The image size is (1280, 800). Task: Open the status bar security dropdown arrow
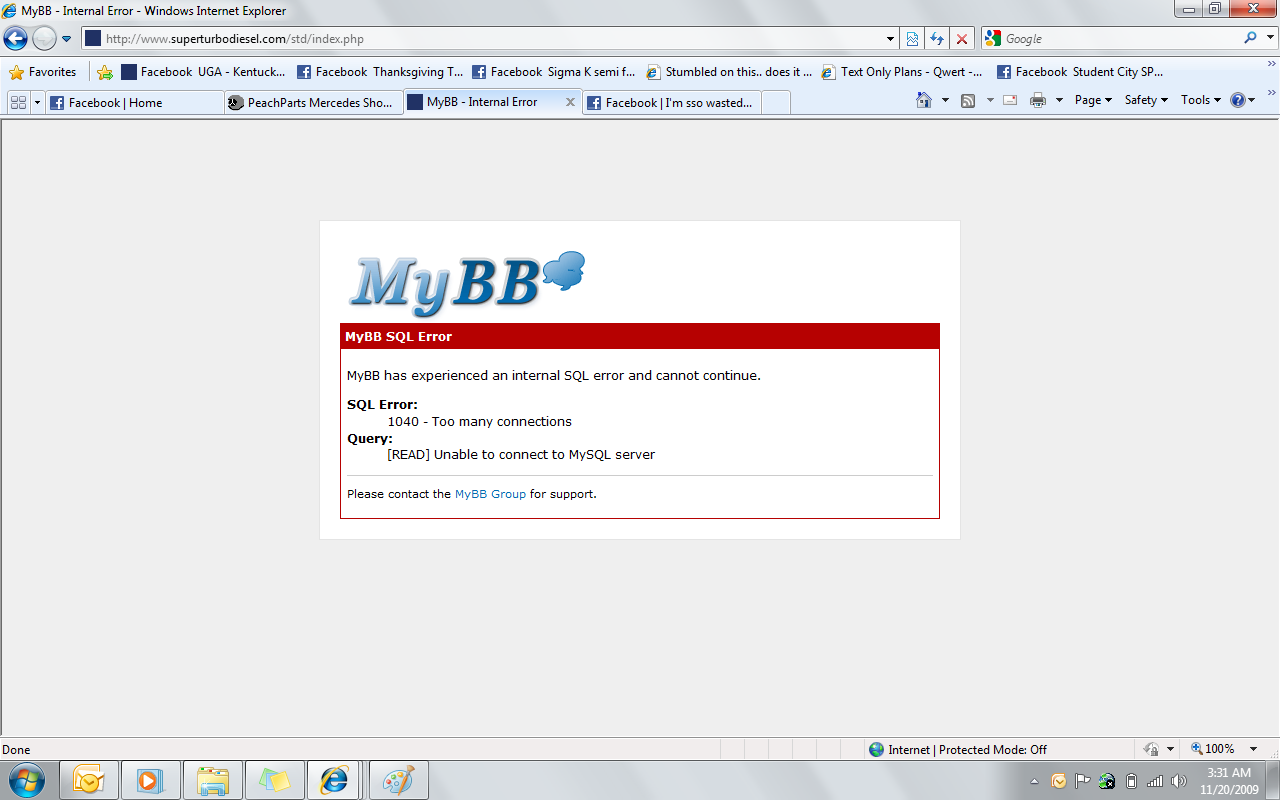tap(1170, 749)
